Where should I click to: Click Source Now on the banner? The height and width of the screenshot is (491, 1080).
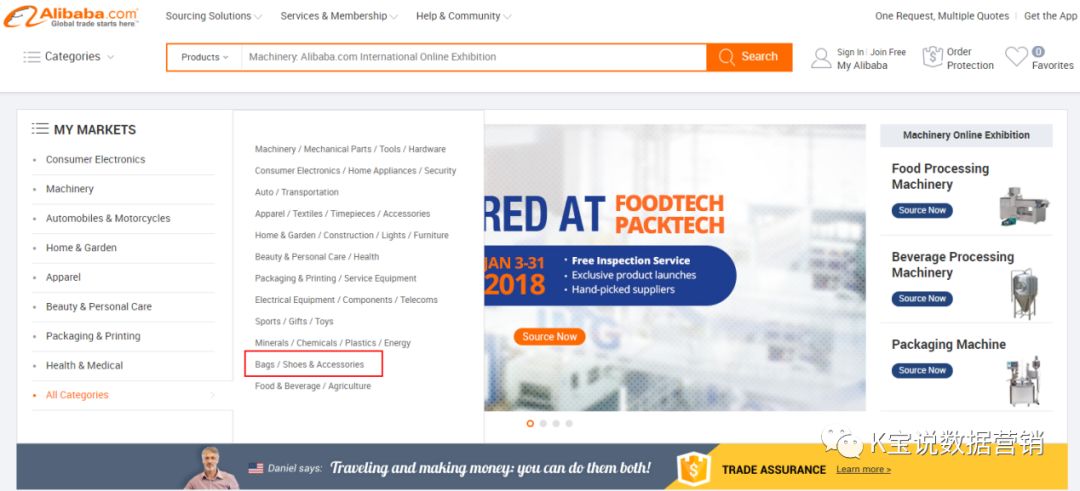coord(549,336)
